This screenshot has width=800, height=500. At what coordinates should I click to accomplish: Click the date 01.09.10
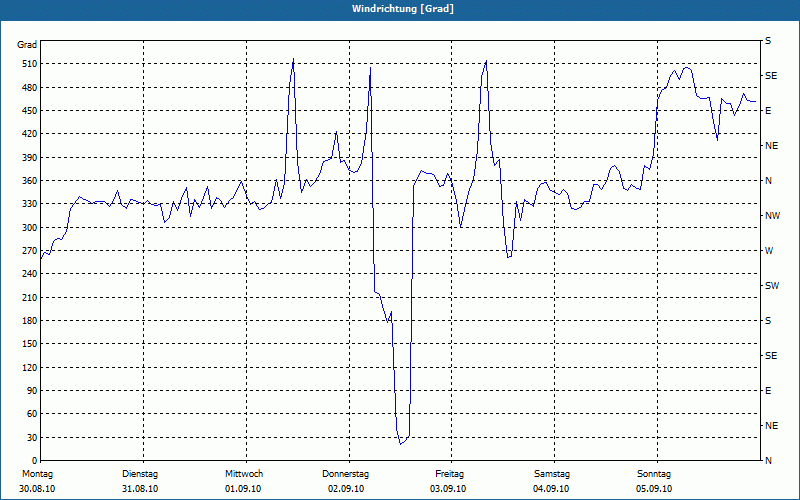pyautogui.click(x=243, y=489)
